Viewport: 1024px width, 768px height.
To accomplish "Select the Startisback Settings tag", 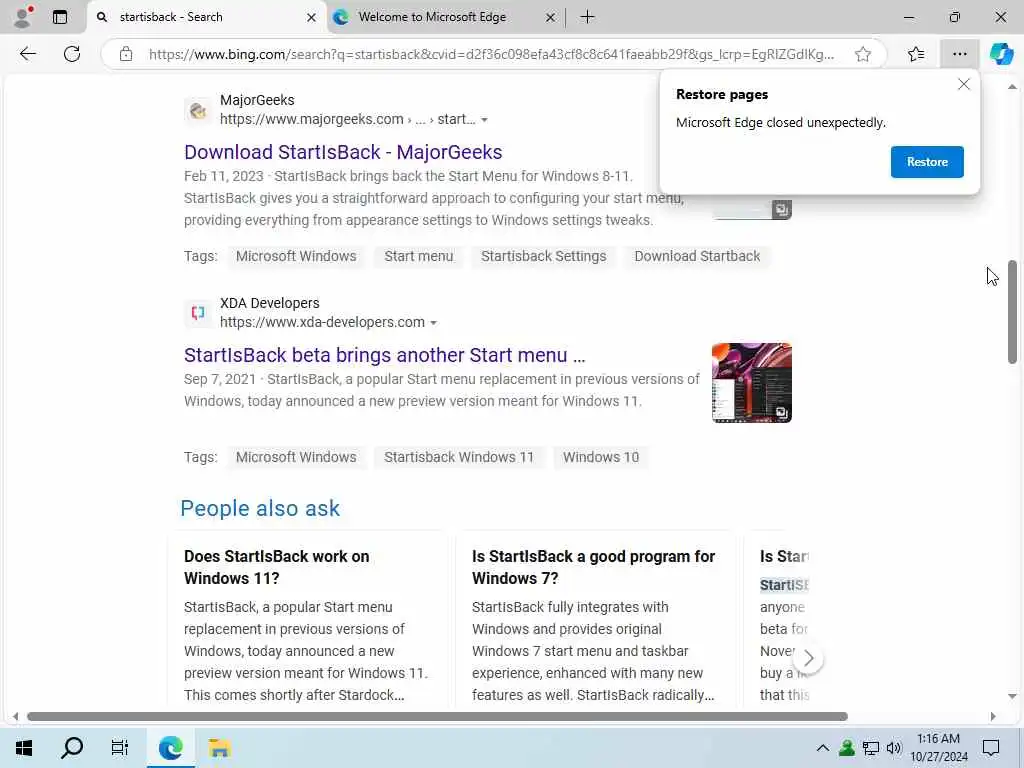I will pyautogui.click(x=543, y=256).
